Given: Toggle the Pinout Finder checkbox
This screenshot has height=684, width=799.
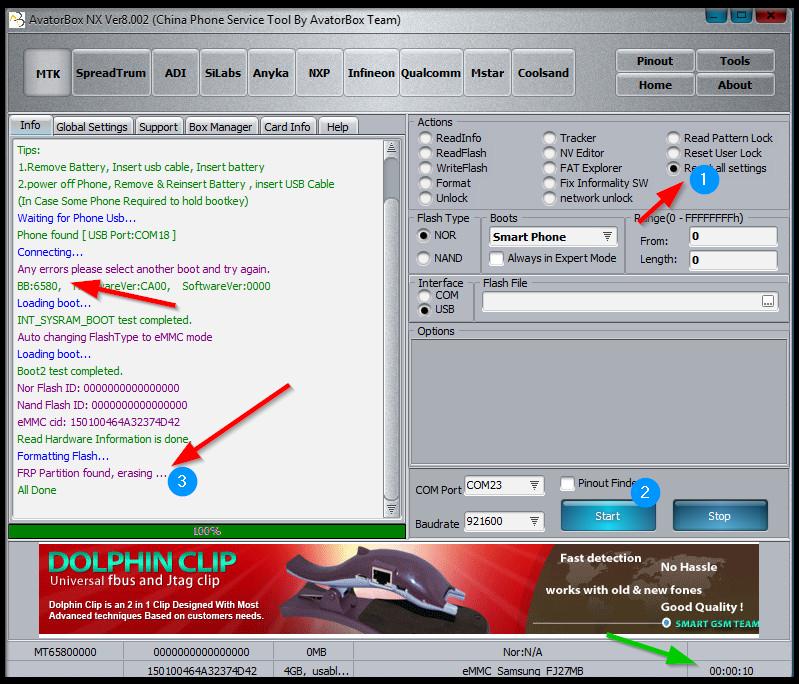Looking at the screenshot, I should click(x=567, y=483).
